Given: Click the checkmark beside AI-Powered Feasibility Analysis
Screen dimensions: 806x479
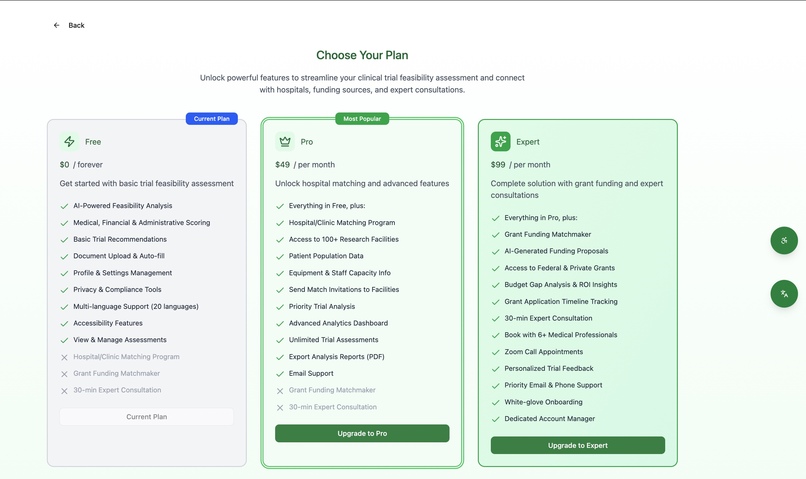Looking at the screenshot, I should [64, 206].
